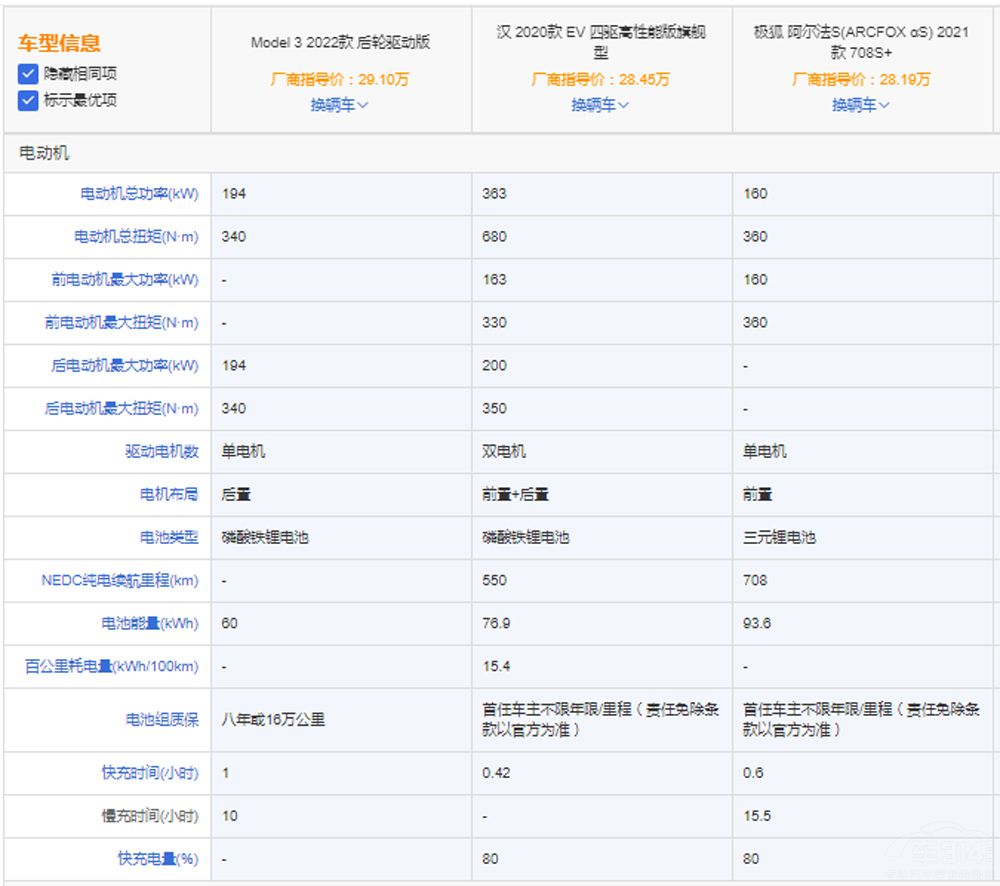Click the 前电动机最大功率(kW) row label
The image size is (1000, 886).
point(125,280)
